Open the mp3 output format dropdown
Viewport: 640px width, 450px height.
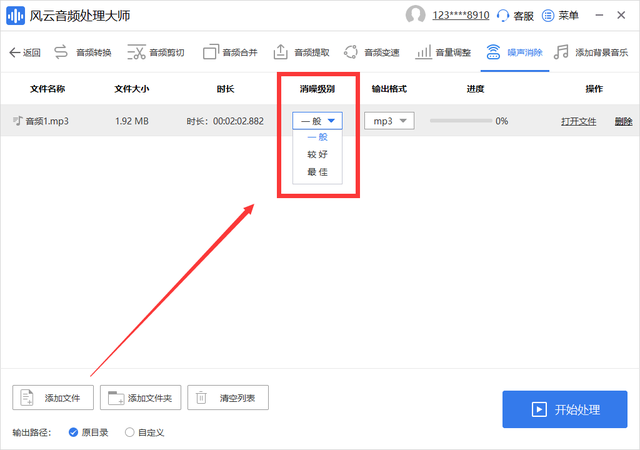[x=389, y=121]
